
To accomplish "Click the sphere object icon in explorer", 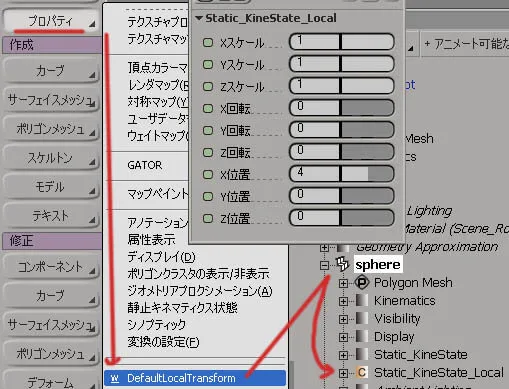I will pyautogui.click(x=342, y=264).
